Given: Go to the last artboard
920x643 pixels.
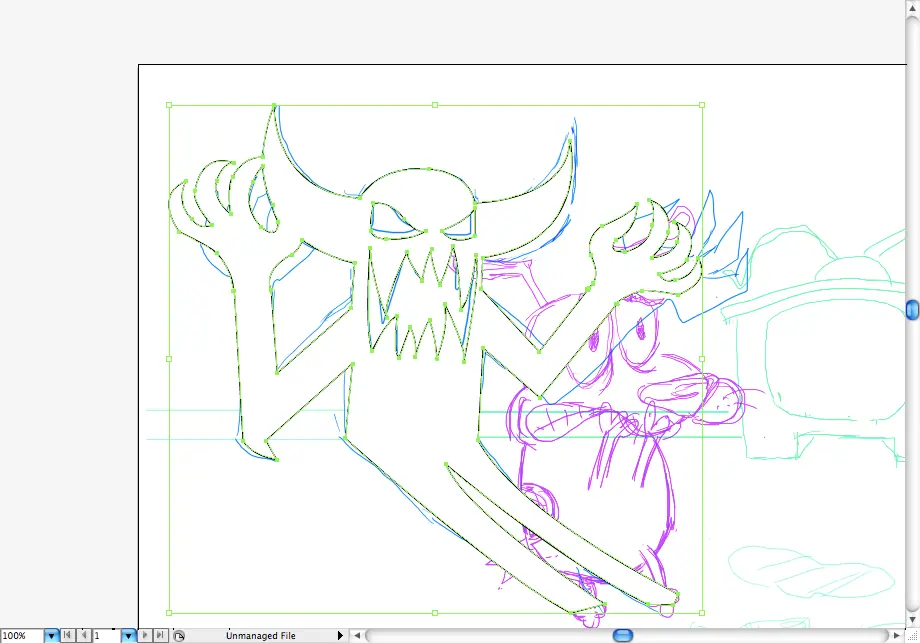Looking at the screenshot, I should [x=160, y=635].
